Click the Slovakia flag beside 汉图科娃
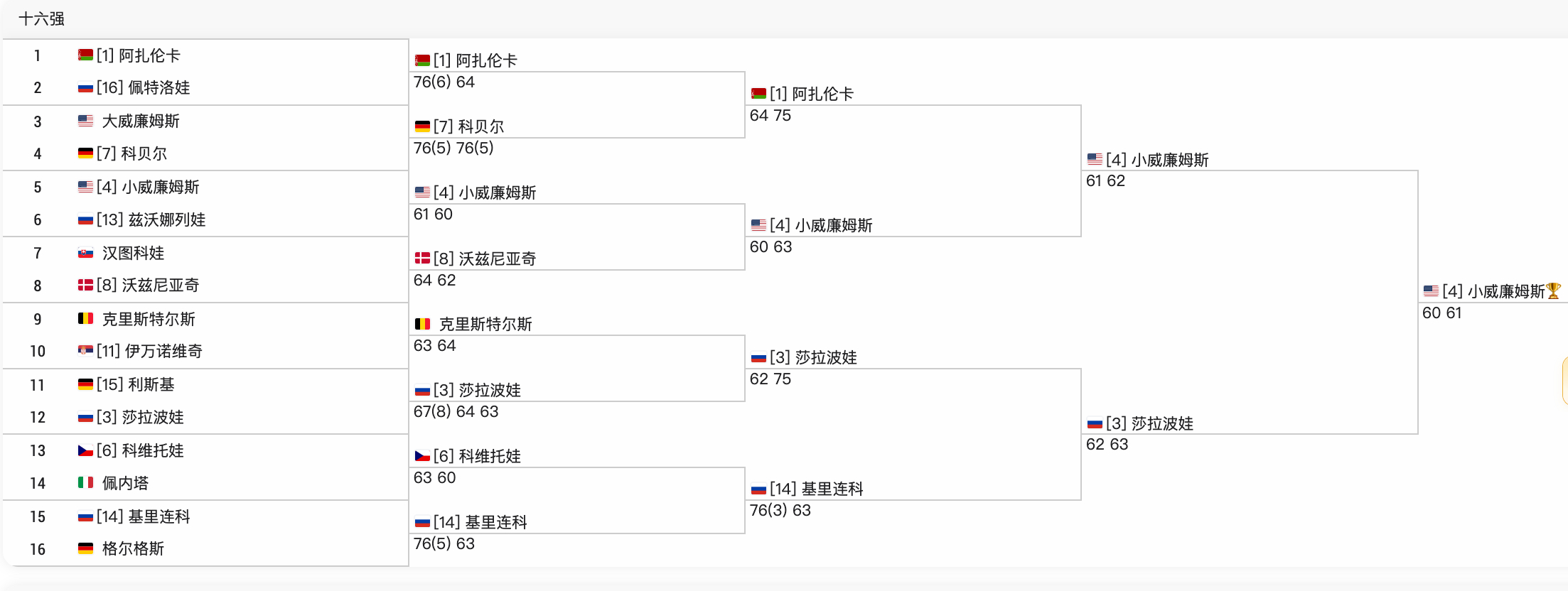 click(85, 253)
